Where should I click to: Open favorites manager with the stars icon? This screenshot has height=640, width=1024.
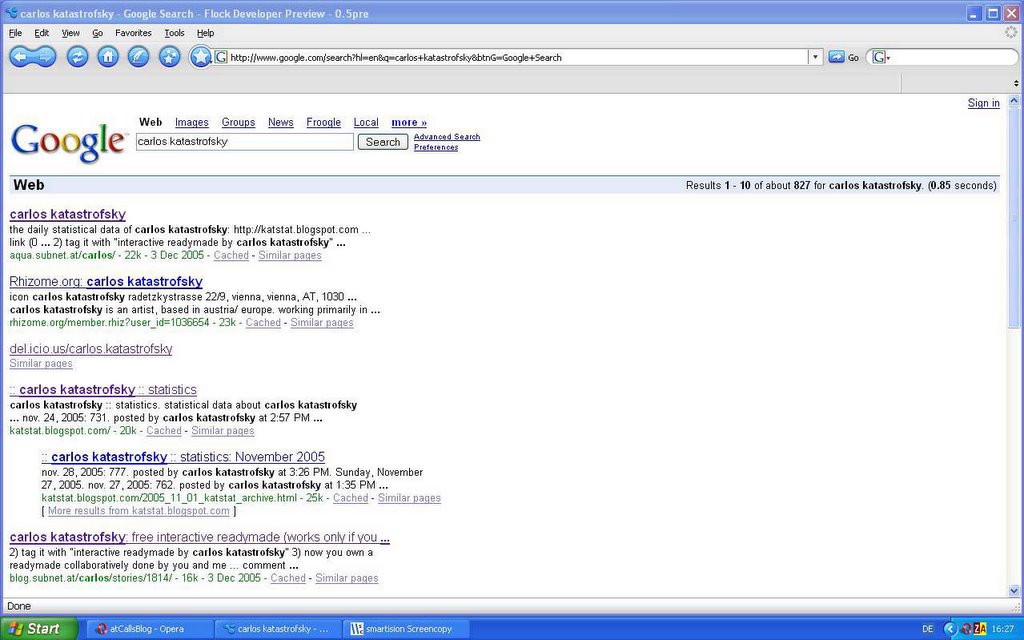coord(169,57)
